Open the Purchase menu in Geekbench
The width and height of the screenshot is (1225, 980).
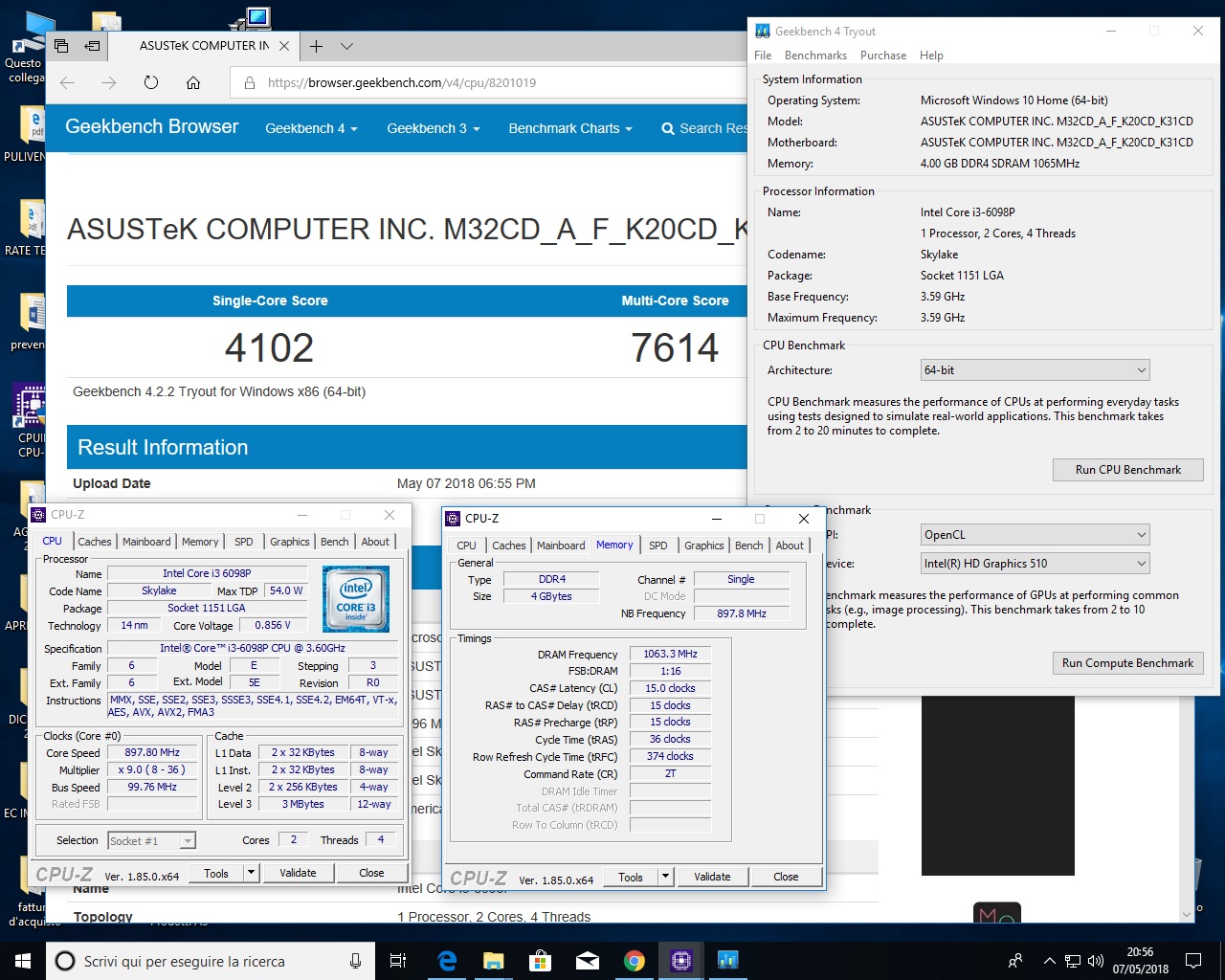883,56
